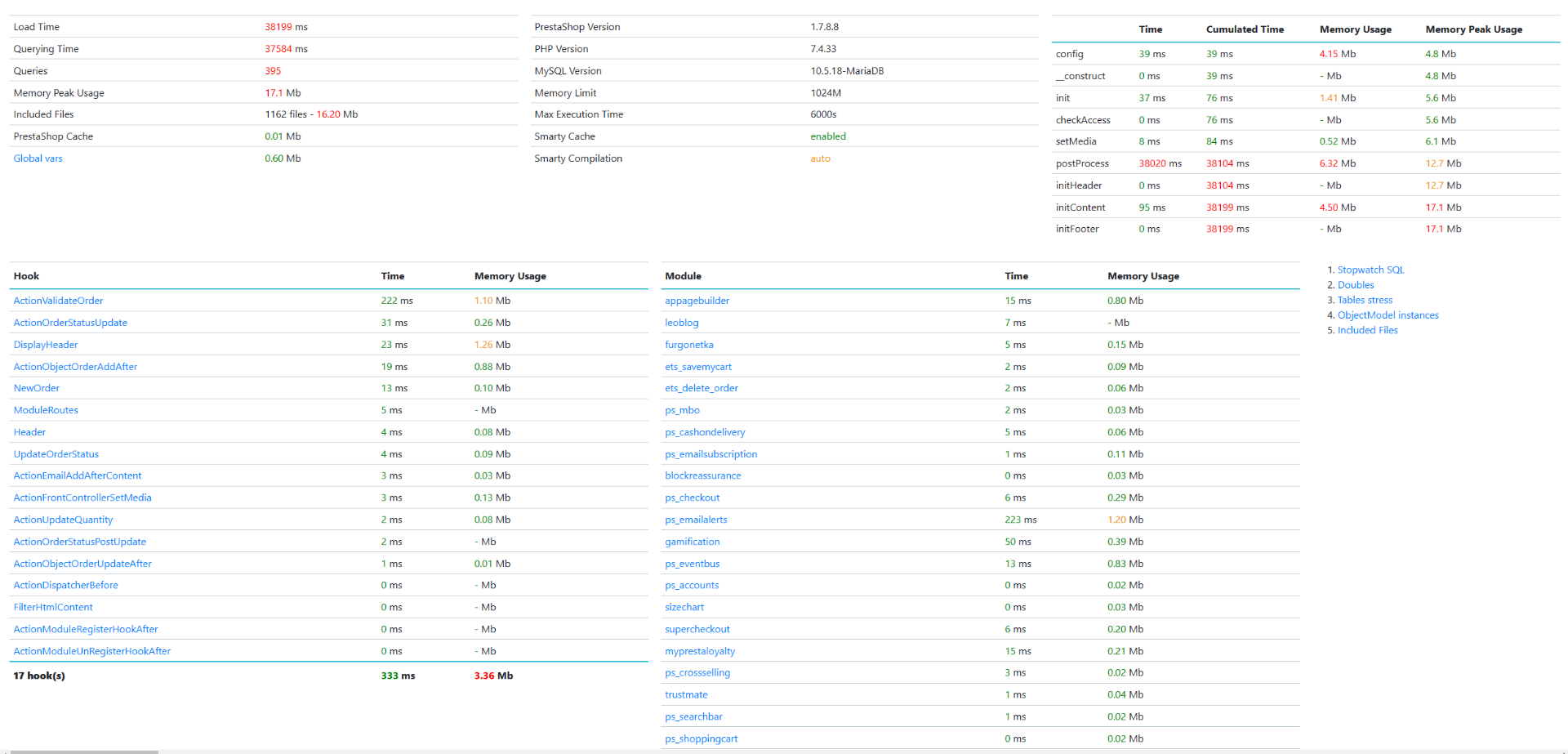Click the Memory Peak Usage column header
This screenshot has height=754, width=1568.
[1473, 29]
